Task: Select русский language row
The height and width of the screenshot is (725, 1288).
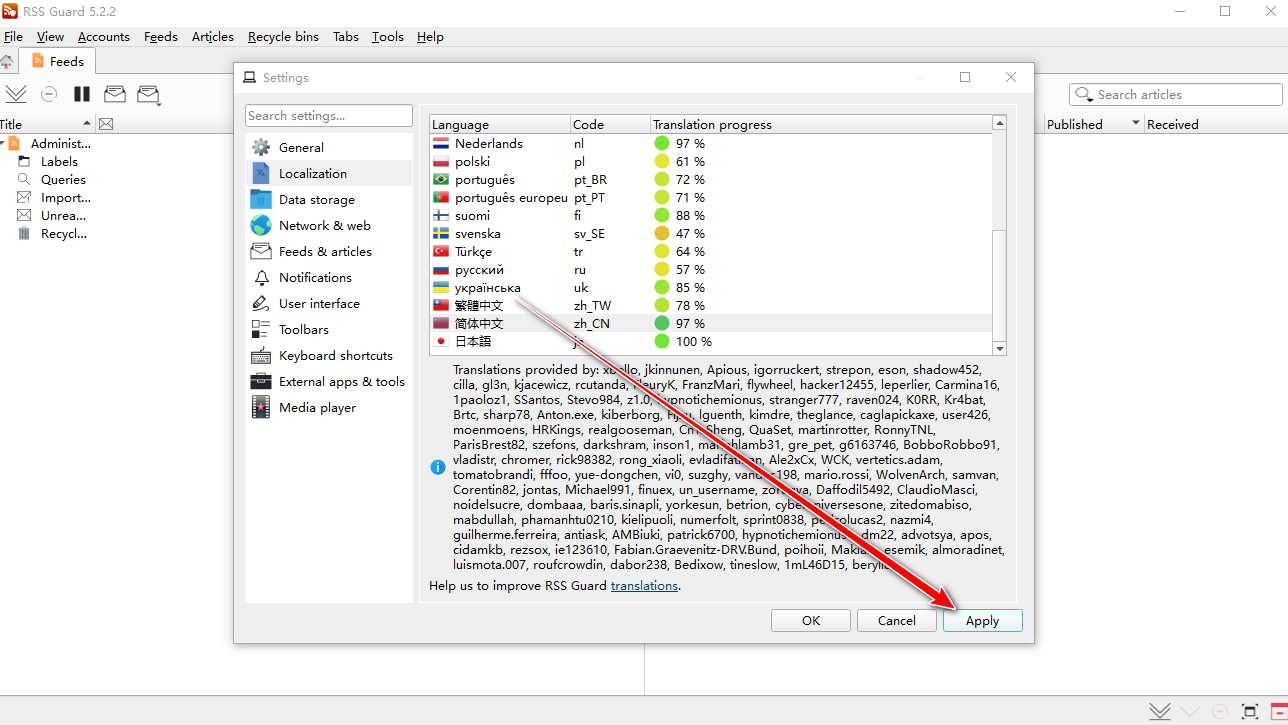Action: (x=711, y=269)
